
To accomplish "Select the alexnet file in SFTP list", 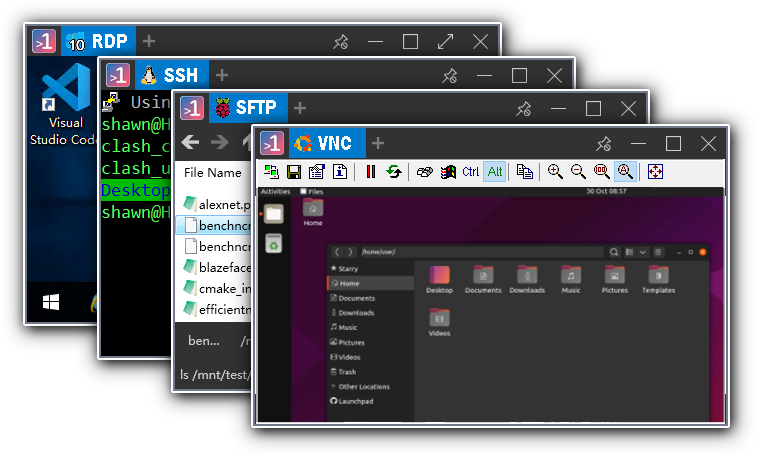I will point(216,204).
